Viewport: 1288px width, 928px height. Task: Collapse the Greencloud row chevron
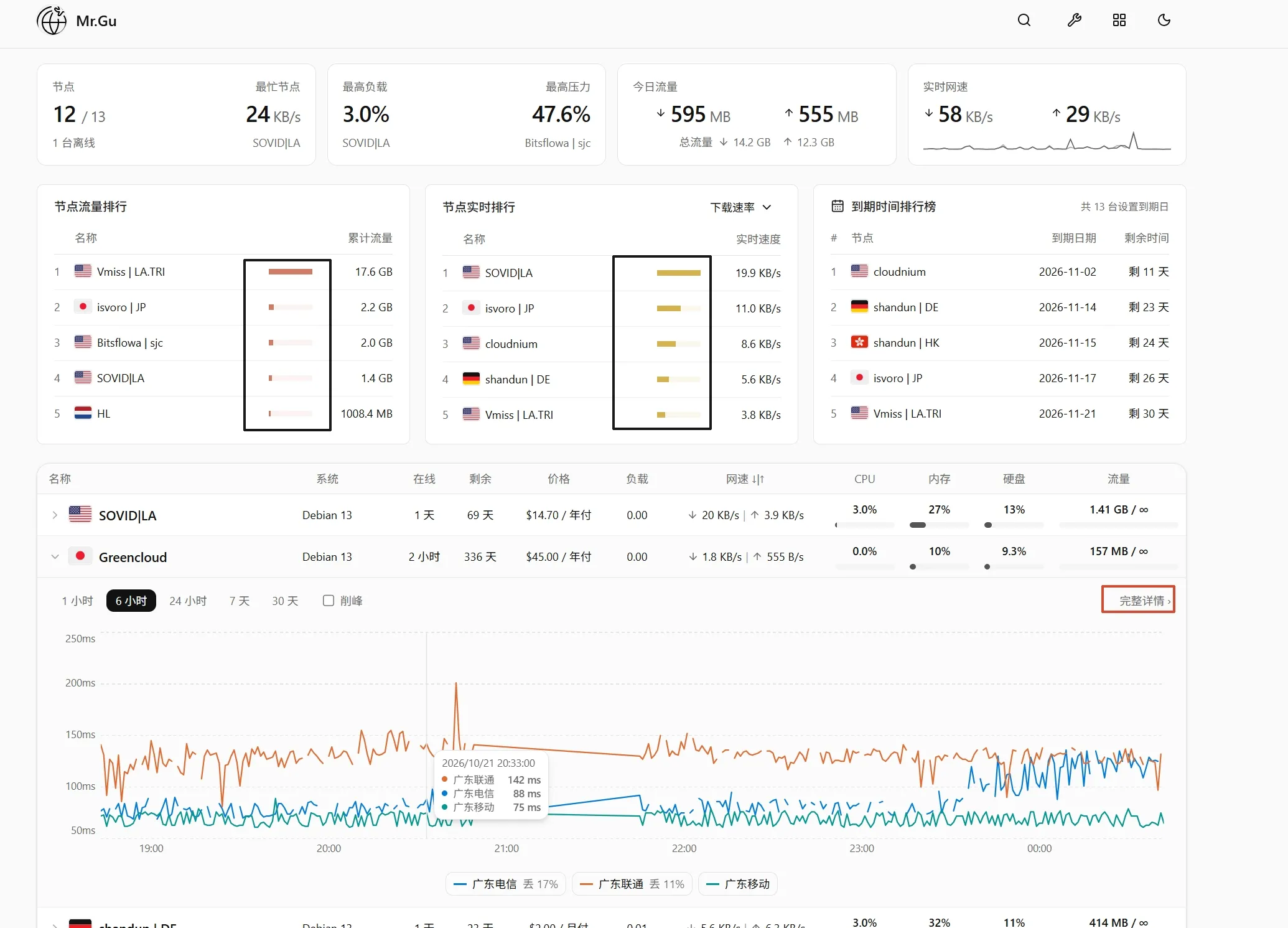tap(55, 556)
